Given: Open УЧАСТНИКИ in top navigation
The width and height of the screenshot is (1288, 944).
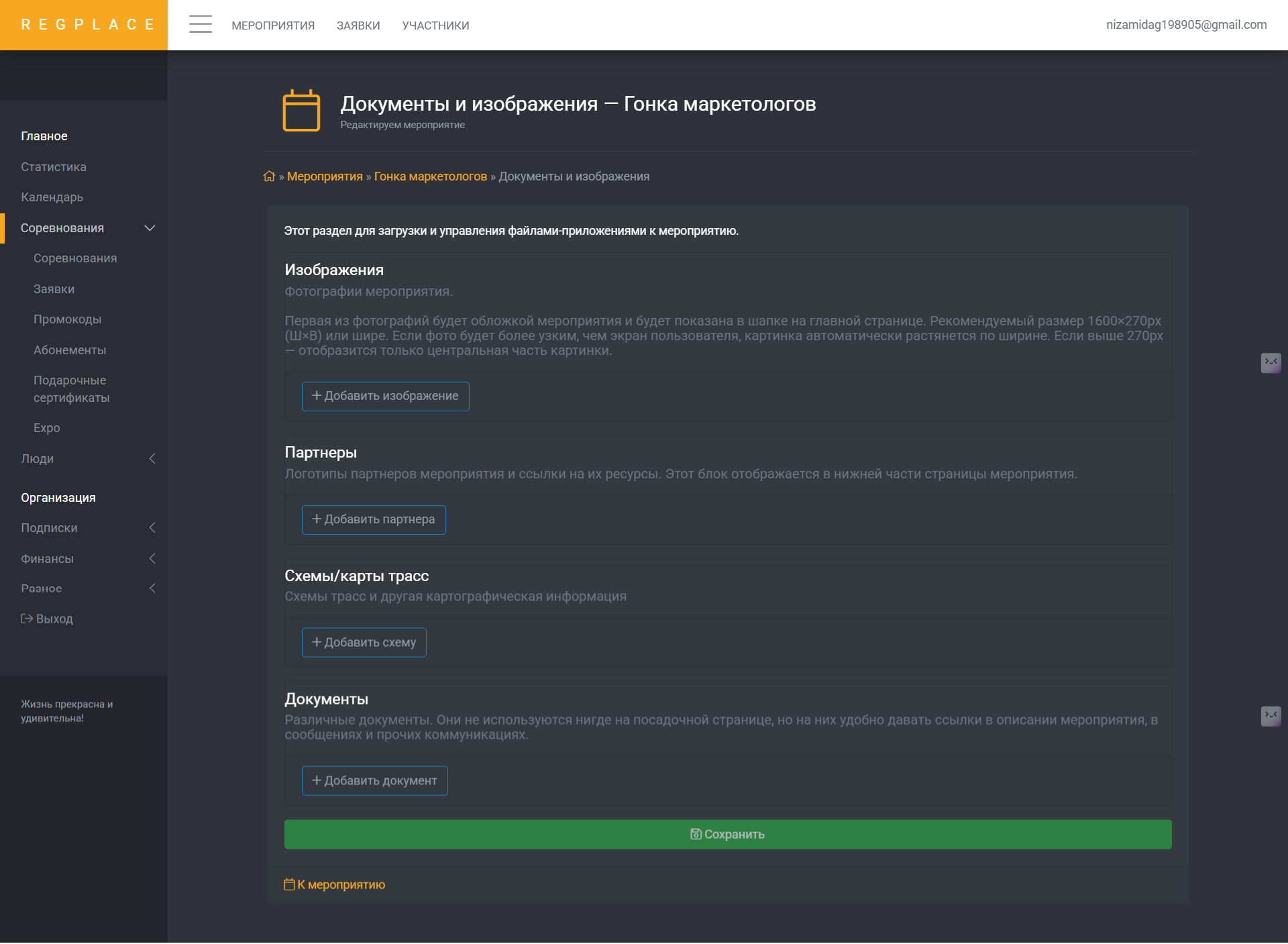Looking at the screenshot, I should click(x=435, y=25).
